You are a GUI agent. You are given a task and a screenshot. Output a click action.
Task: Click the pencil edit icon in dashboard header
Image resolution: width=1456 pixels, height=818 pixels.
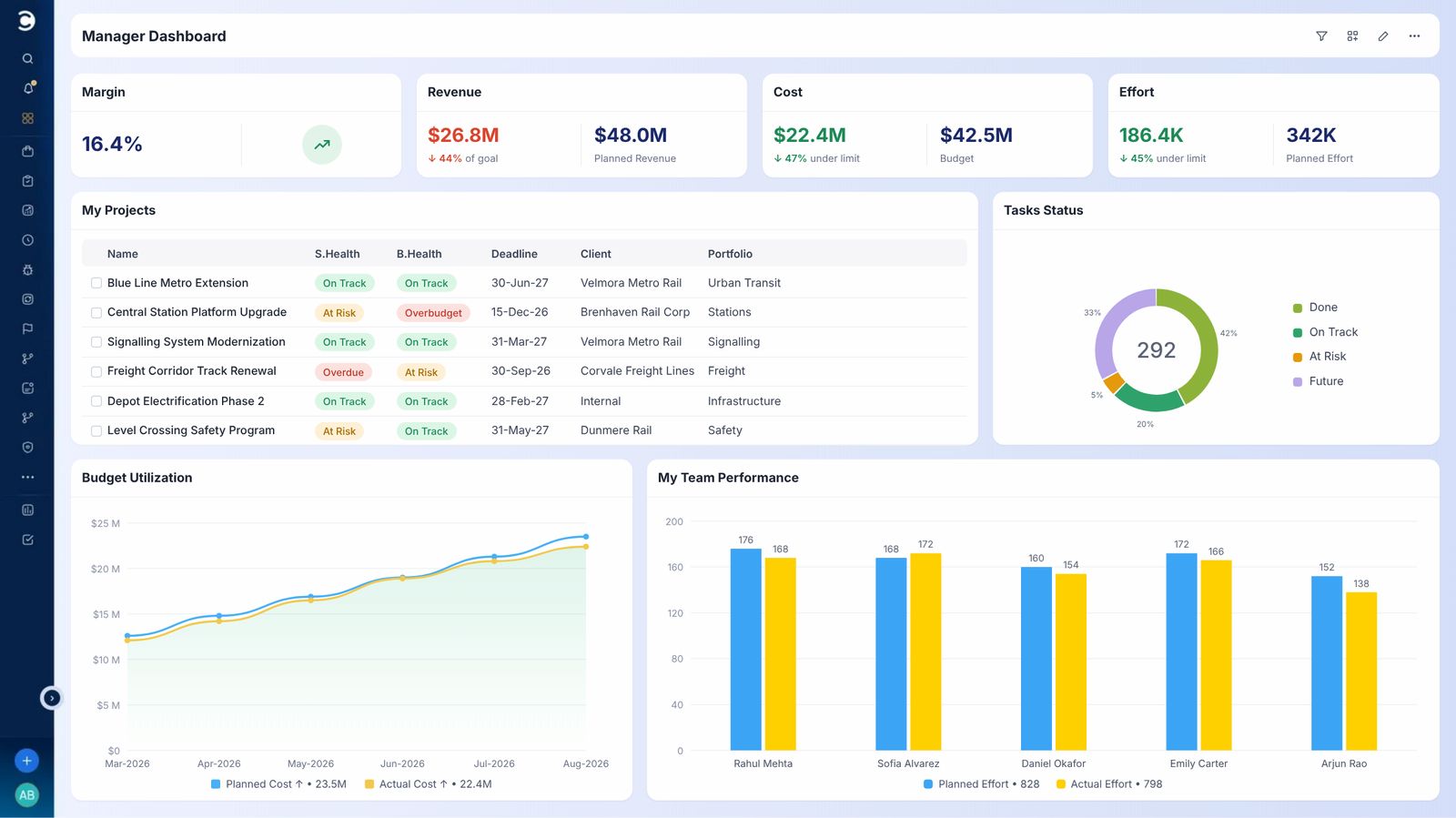1383,36
